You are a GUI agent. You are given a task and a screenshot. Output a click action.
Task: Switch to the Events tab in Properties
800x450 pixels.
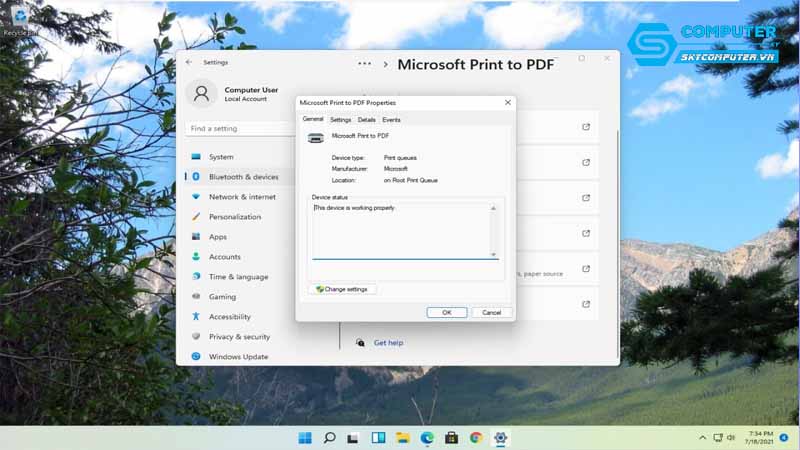(391, 120)
